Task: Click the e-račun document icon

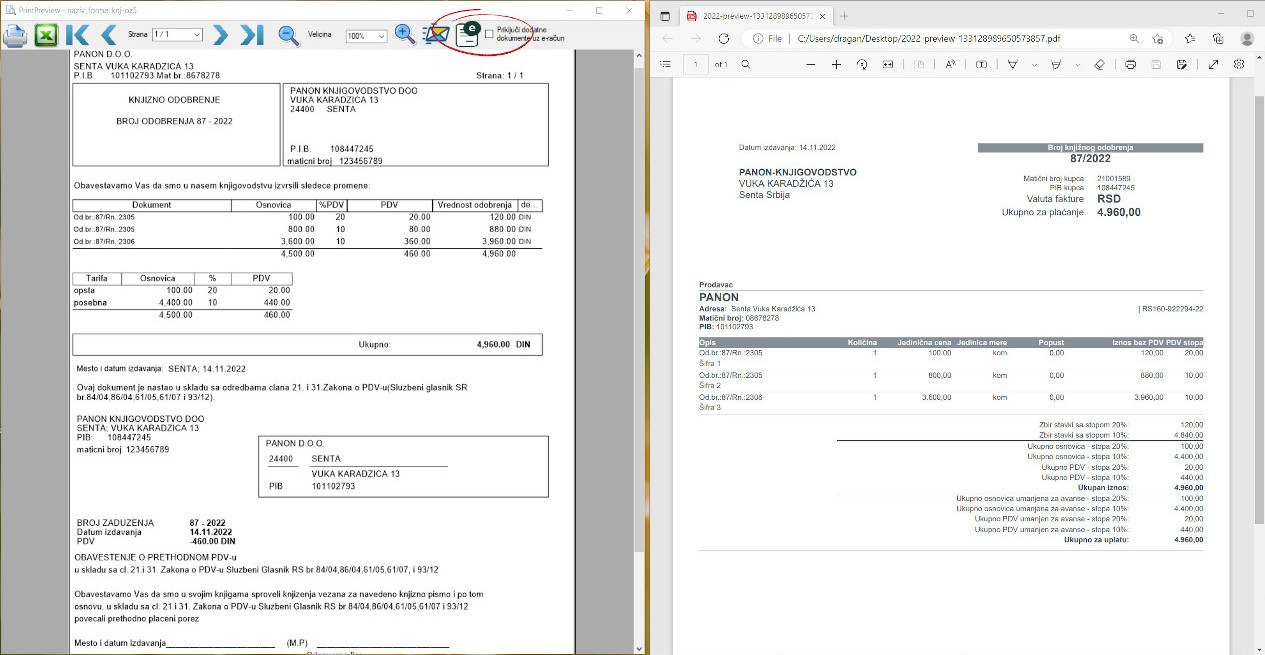Action: 467,33
